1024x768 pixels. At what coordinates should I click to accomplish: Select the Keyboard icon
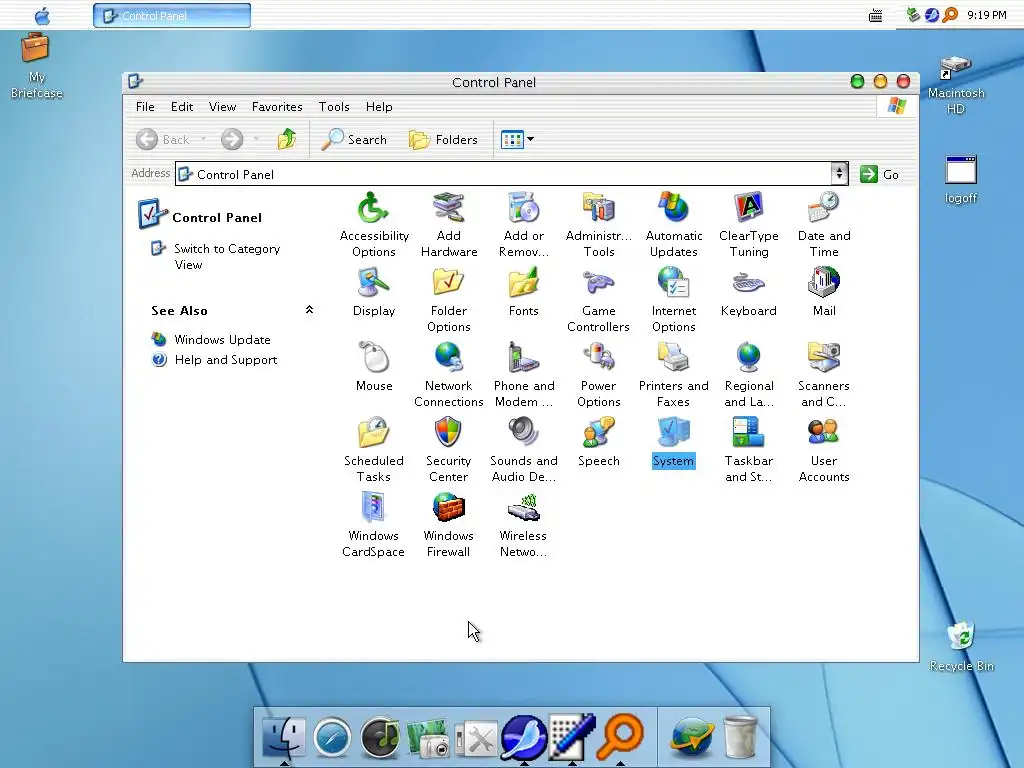coord(748,291)
